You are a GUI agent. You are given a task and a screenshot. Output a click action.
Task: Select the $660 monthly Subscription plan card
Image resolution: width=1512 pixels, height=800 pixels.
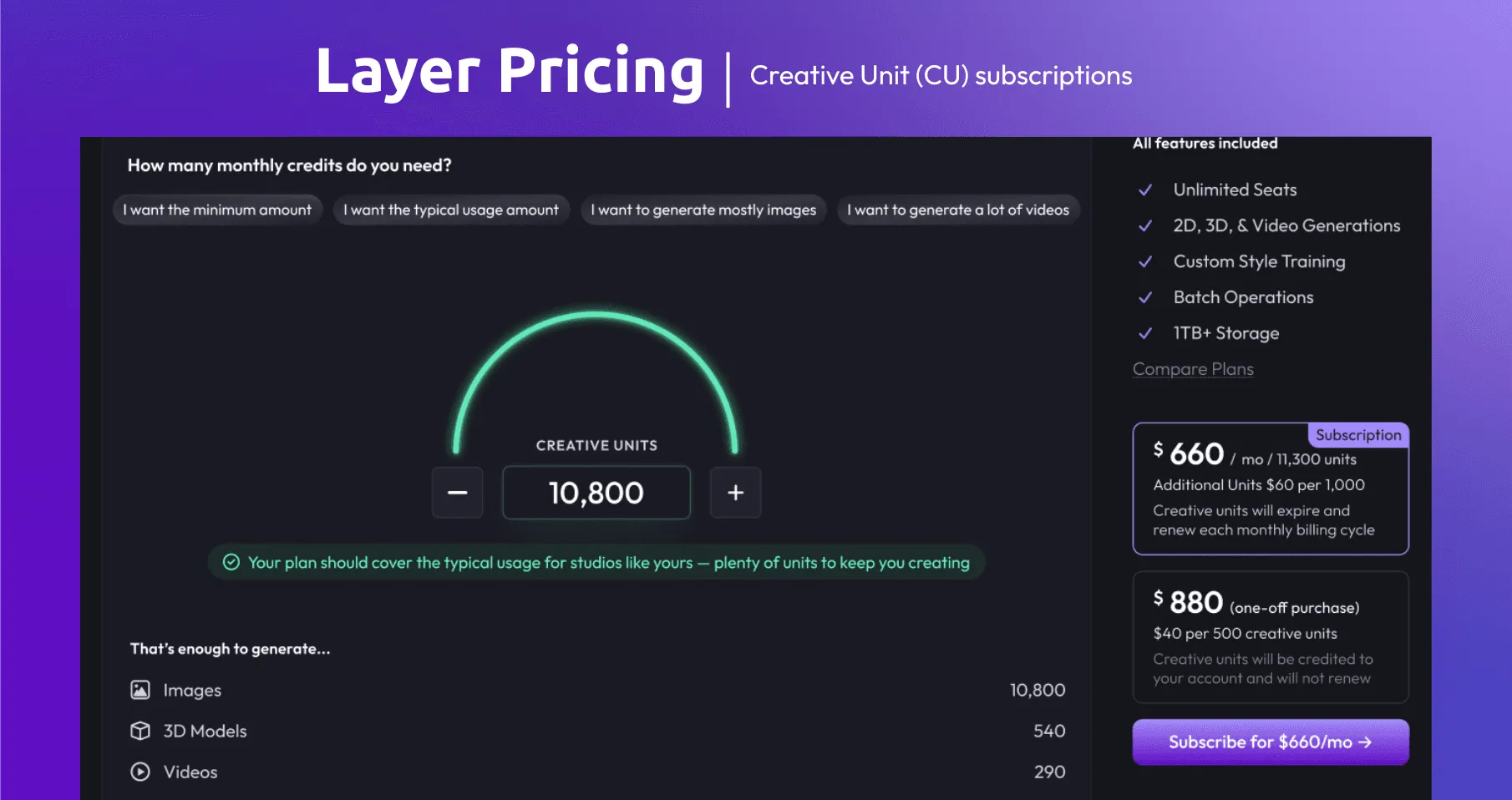click(x=1270, y=489)
